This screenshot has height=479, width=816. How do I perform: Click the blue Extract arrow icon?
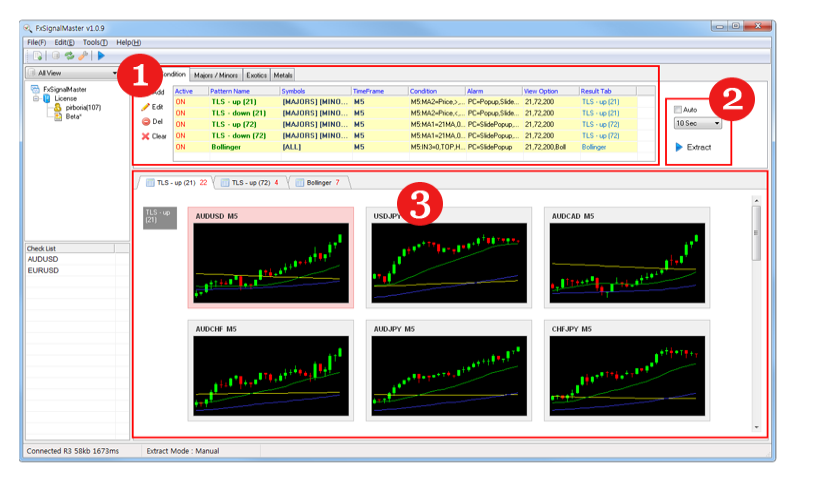tap(679, 147)
